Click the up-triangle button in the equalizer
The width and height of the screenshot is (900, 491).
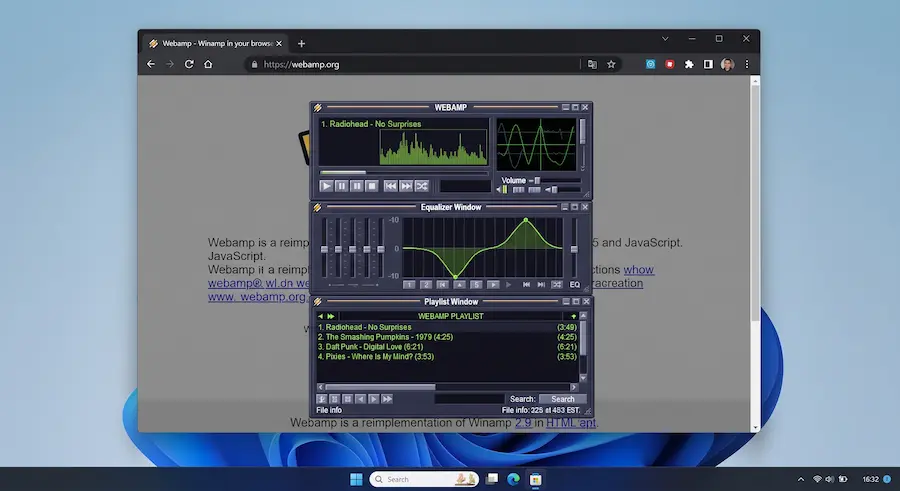pos(459,284)
